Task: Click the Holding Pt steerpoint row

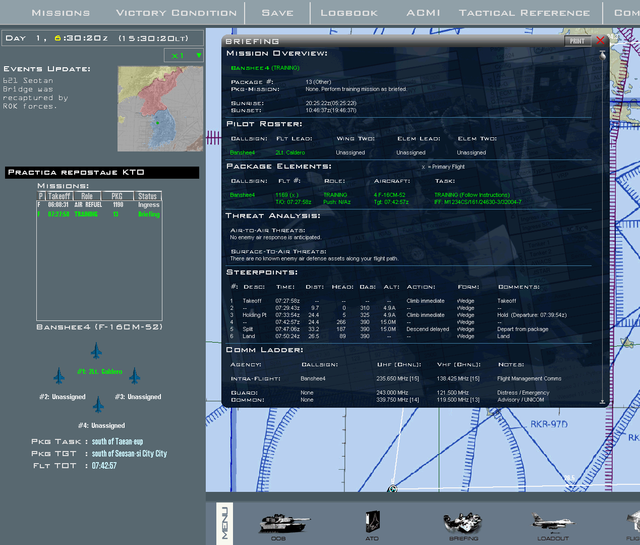Action: click(399, 315)
